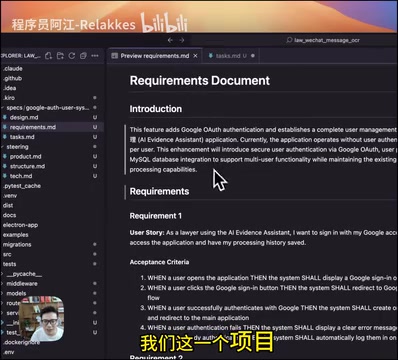Collapse the specs/google-auth-user-sys folder
The width and height of the screenshot is (398, 360).
coord(47,108)
